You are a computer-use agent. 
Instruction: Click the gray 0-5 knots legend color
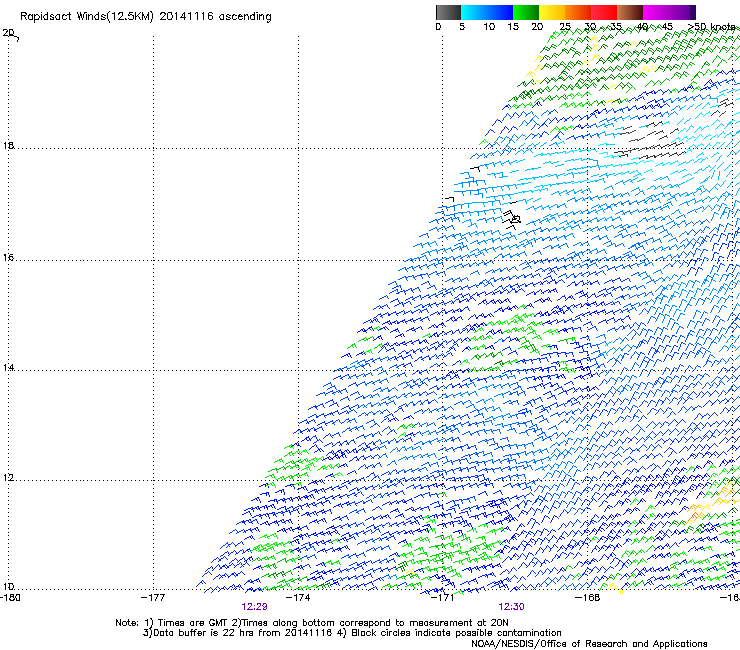448,12
